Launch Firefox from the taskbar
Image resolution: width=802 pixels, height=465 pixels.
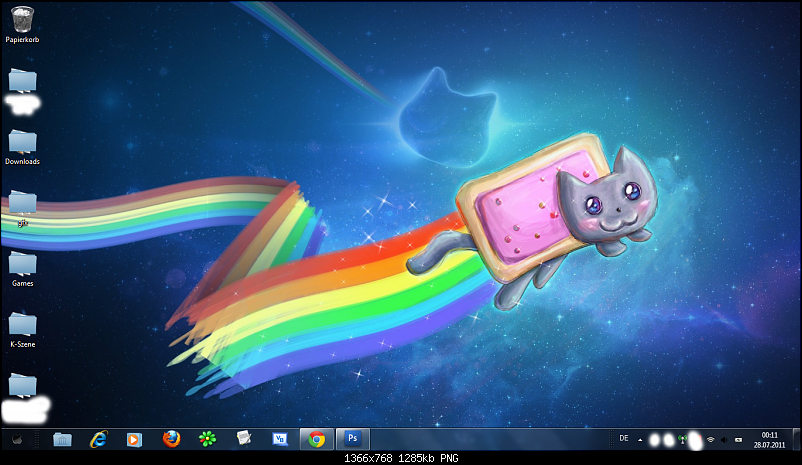pos(171,439)
